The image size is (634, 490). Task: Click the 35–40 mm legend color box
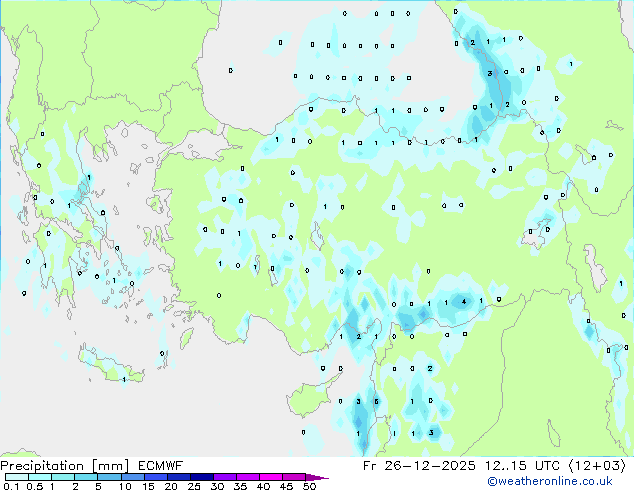click(x=248, y=477)
